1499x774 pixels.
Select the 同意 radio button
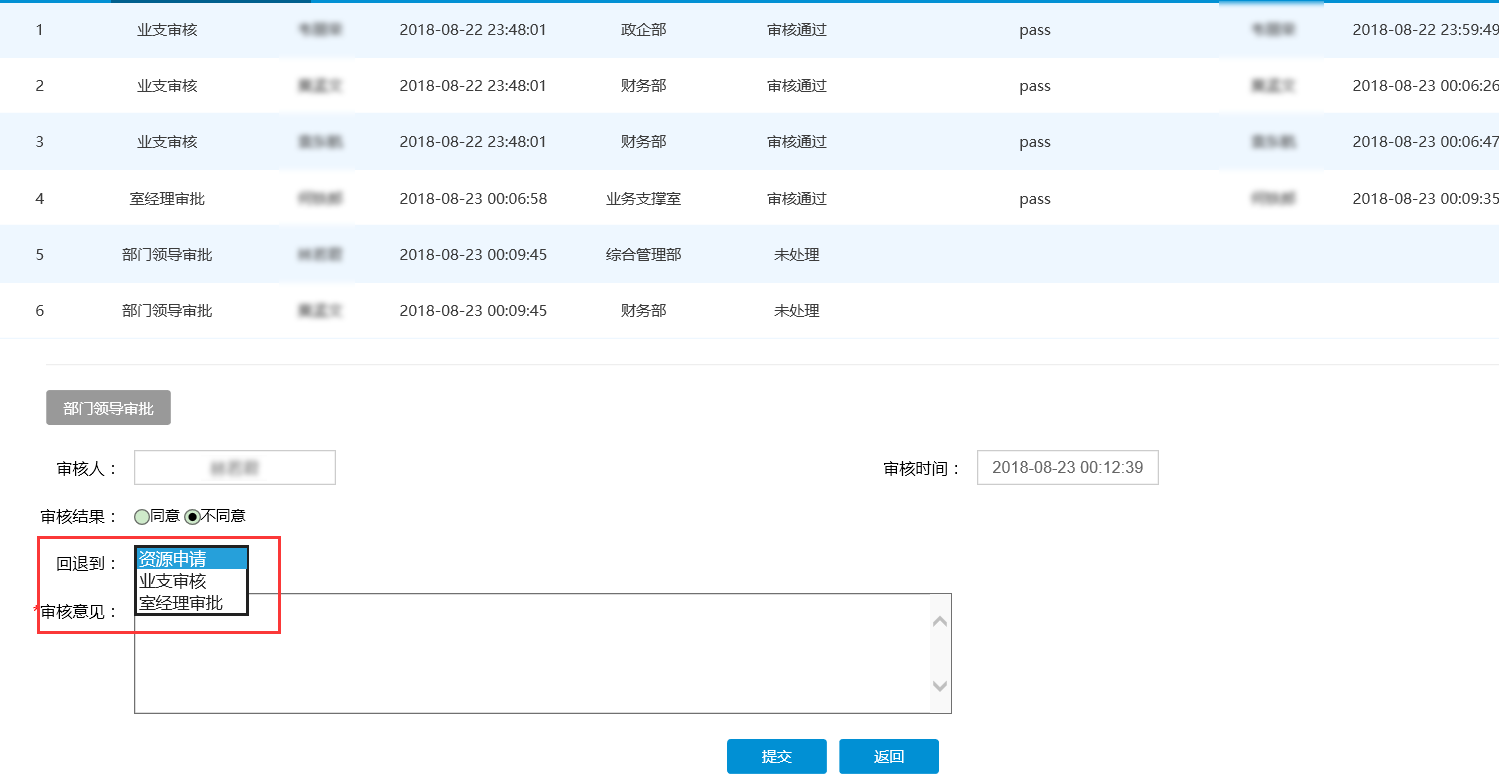[140, 516]
